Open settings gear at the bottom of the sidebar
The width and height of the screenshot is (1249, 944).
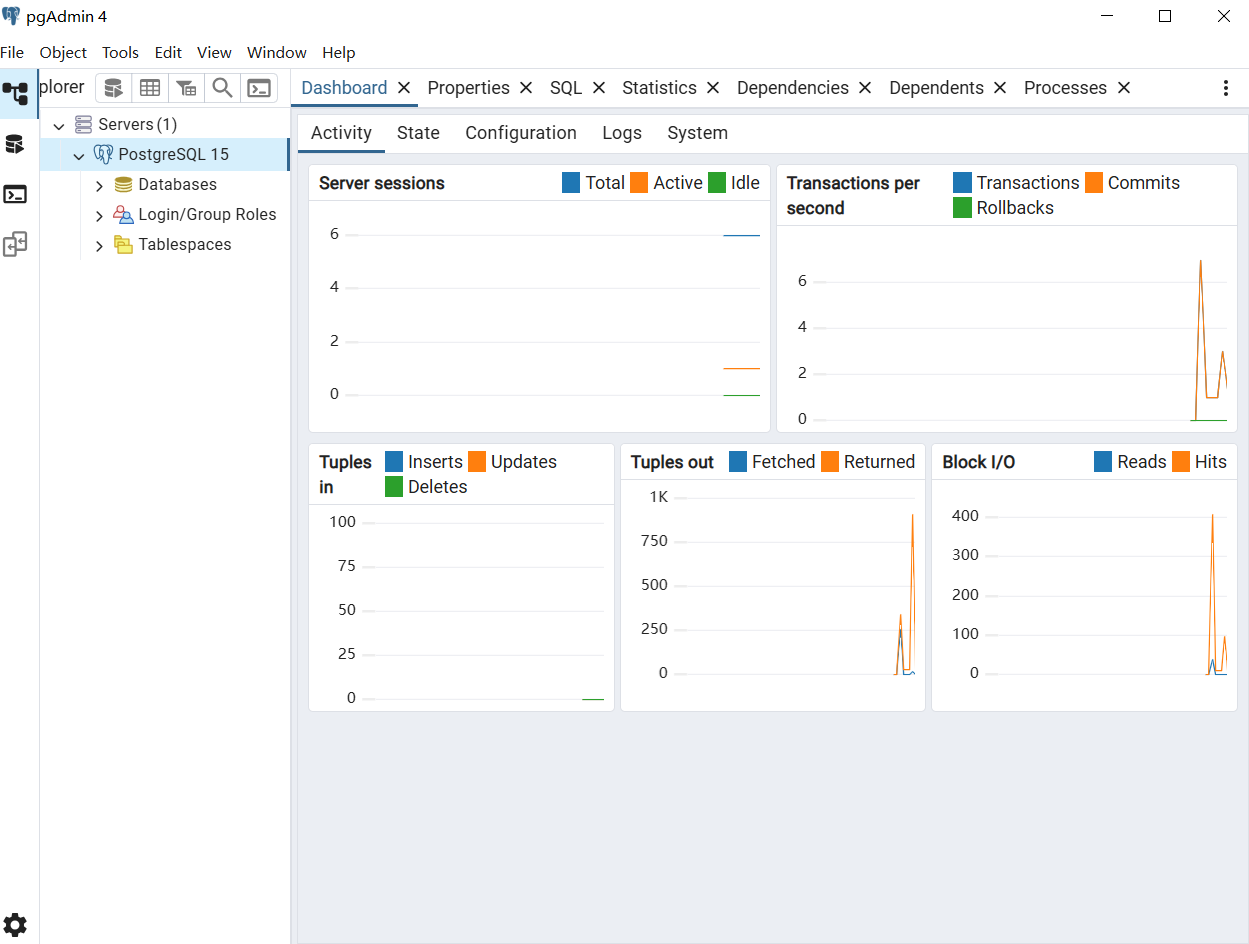coord(15,925)
